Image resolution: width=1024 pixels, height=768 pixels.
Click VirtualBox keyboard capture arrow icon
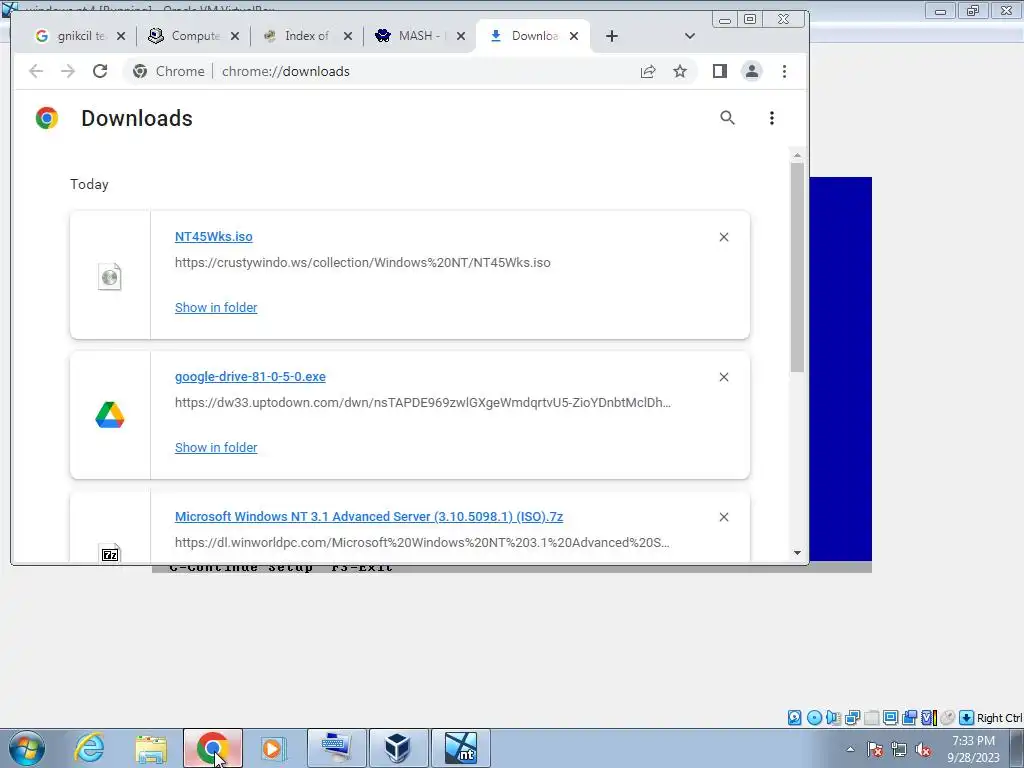tap(967, 718)
